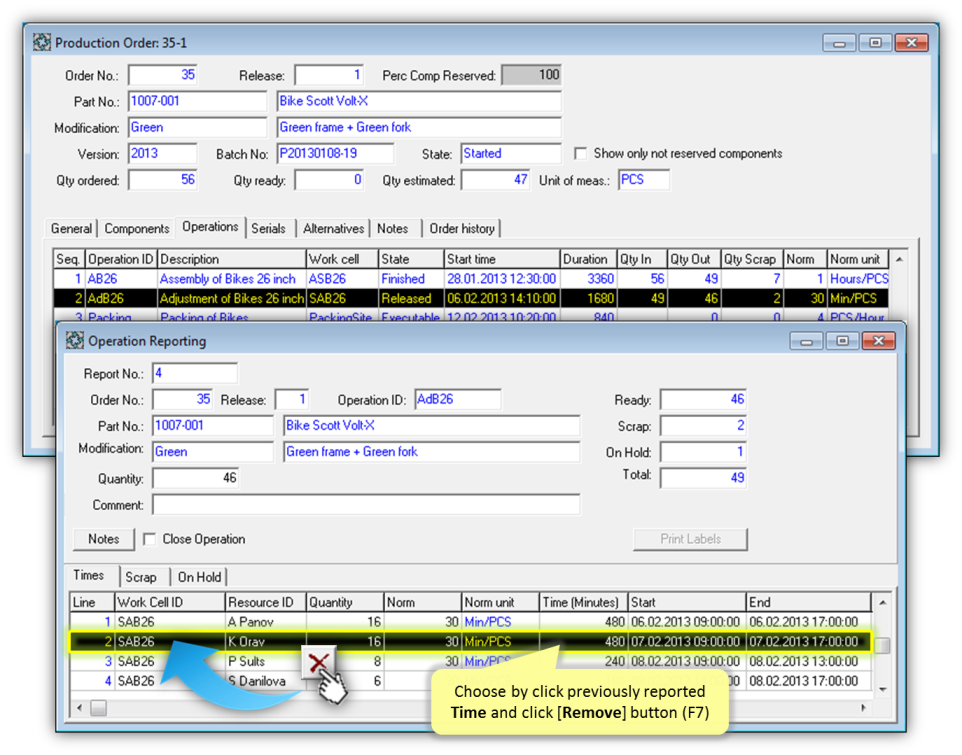This screenshot has width=962, height=755.
Task: Click the Qty ordered field
Action: 163,180
